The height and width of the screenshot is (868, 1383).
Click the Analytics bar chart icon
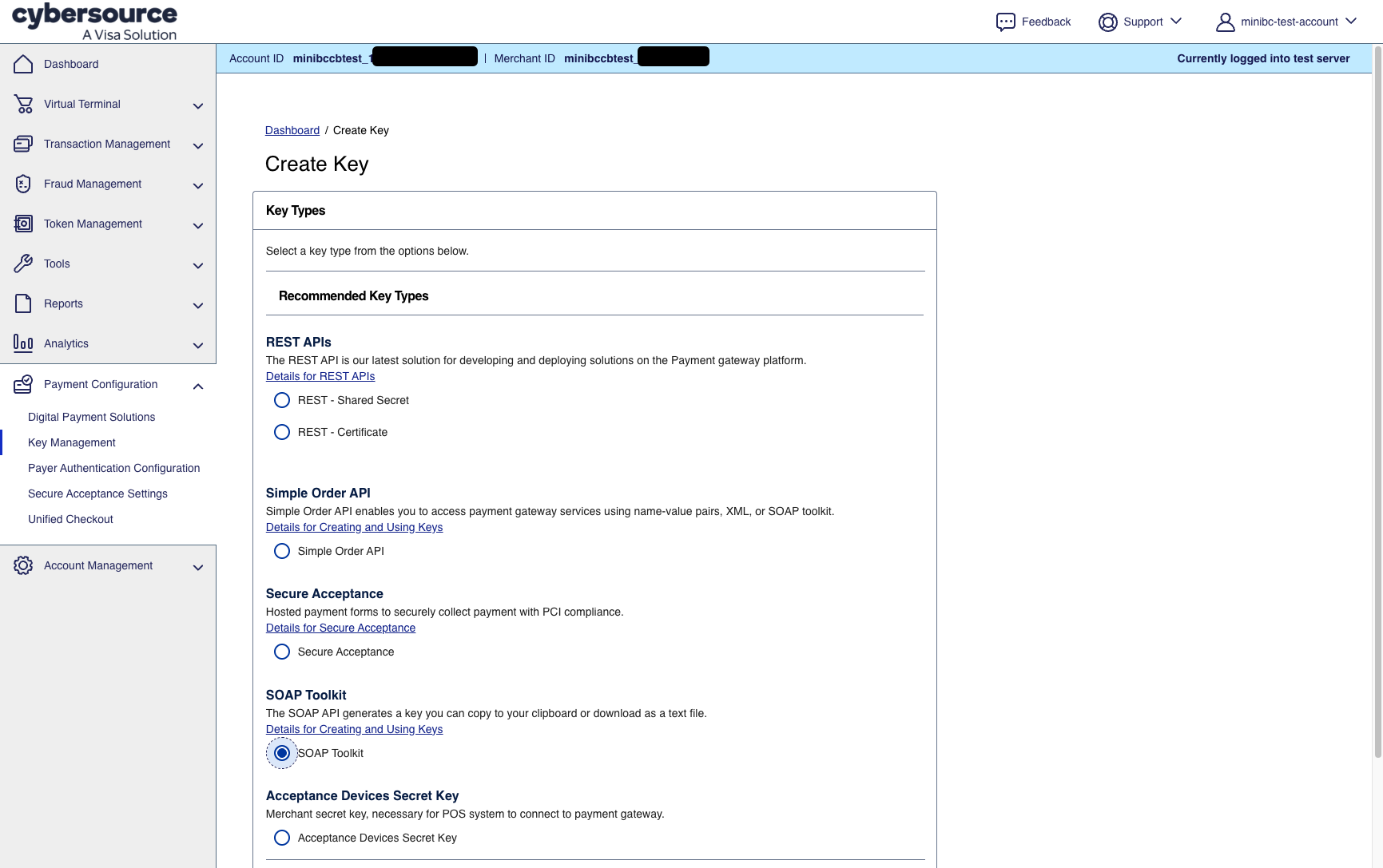pyautogui.click(x=23, y=343)
